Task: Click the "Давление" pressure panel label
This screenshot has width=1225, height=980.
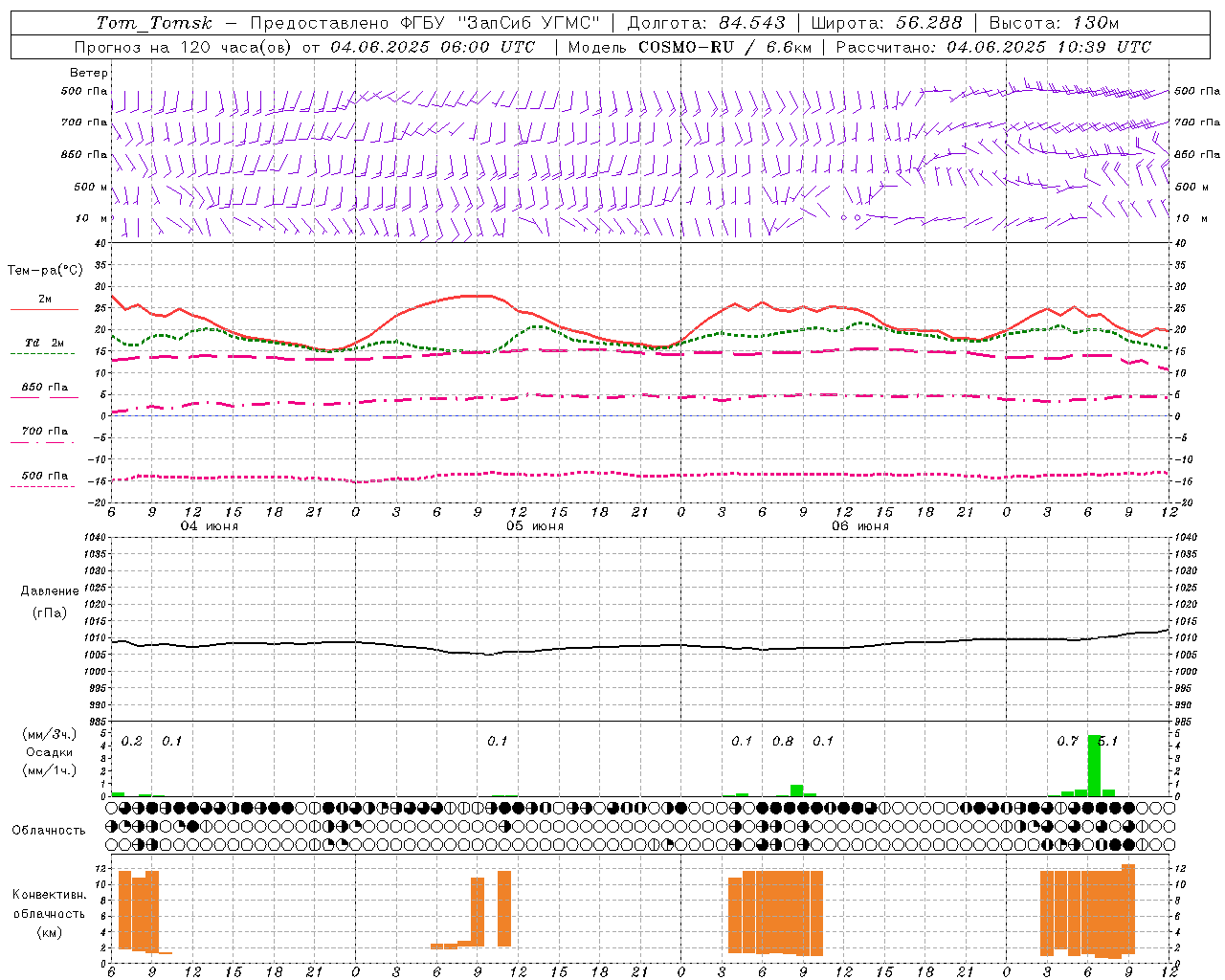Action: (49, 591)
